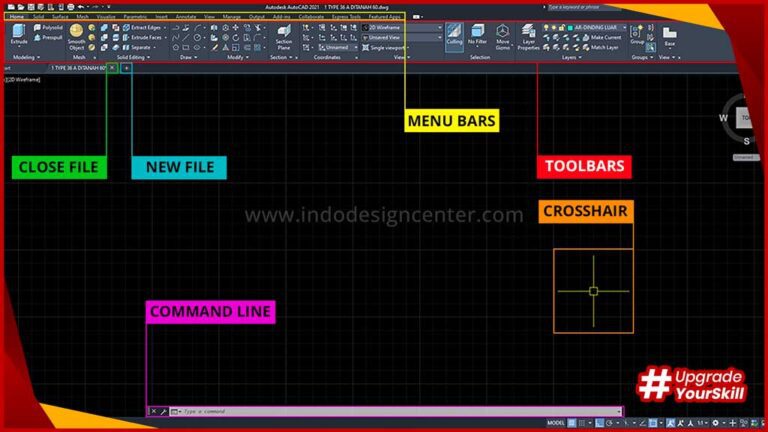
Task: Click the Save icon in quick access toolbar
Action: (x=31, y=7)
